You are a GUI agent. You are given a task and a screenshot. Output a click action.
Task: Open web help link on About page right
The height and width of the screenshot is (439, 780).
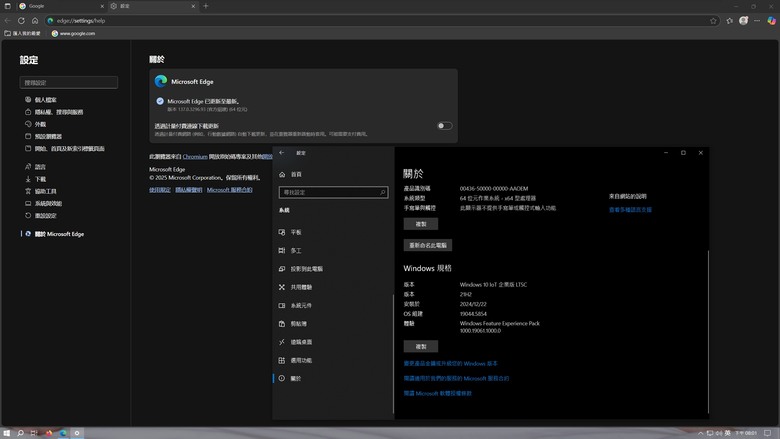click(630, 210)
